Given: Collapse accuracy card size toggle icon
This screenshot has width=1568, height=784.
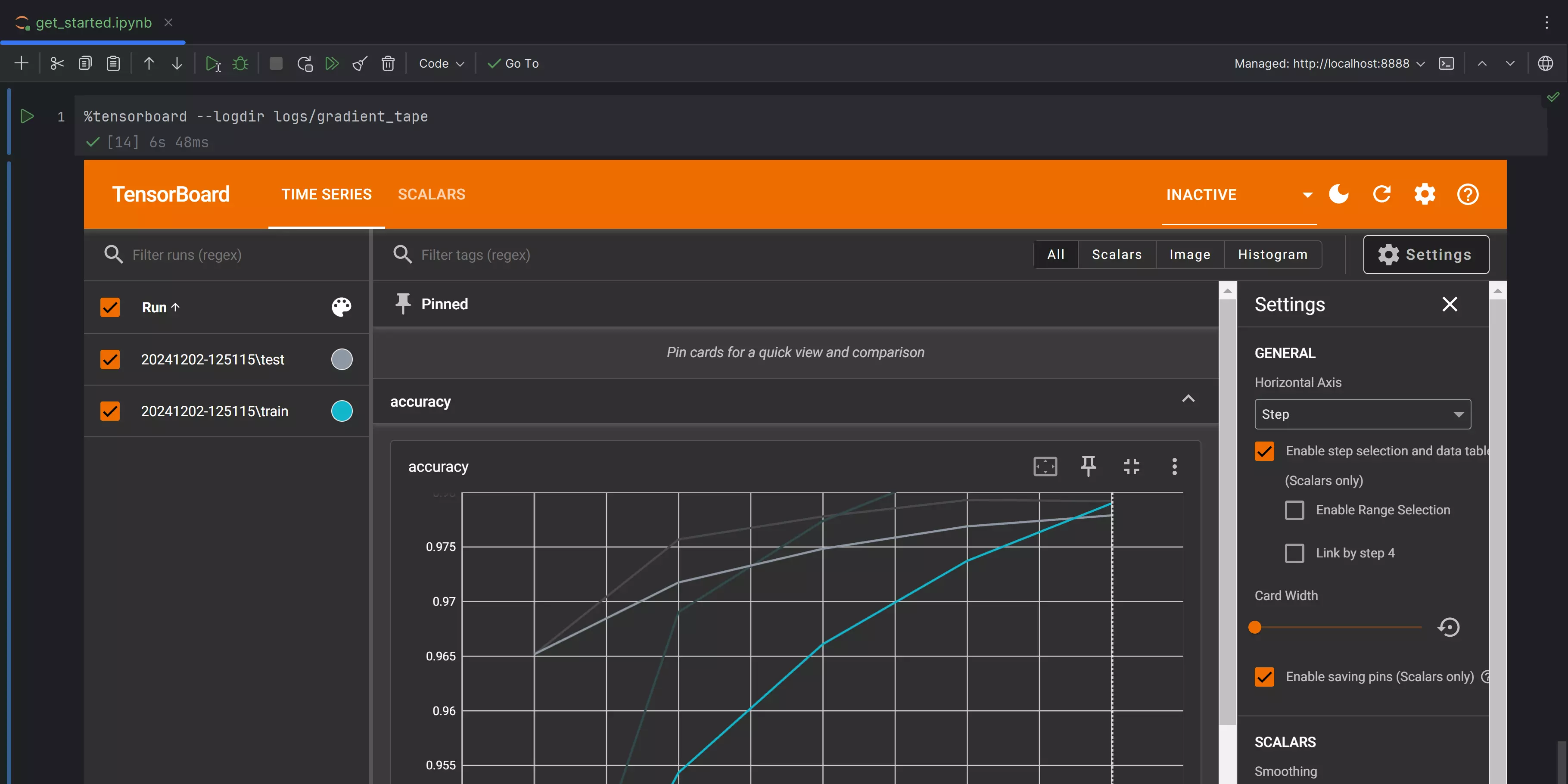Looking at the screenshot, I should pos(1131,467).
